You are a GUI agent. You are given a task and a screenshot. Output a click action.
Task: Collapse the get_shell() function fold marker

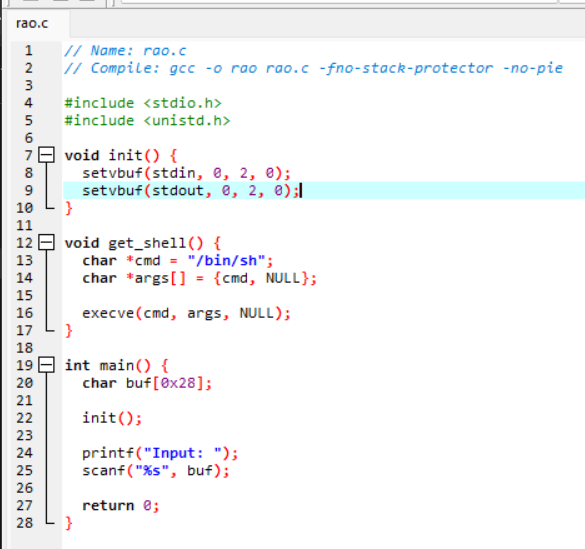tap(47, 242)
